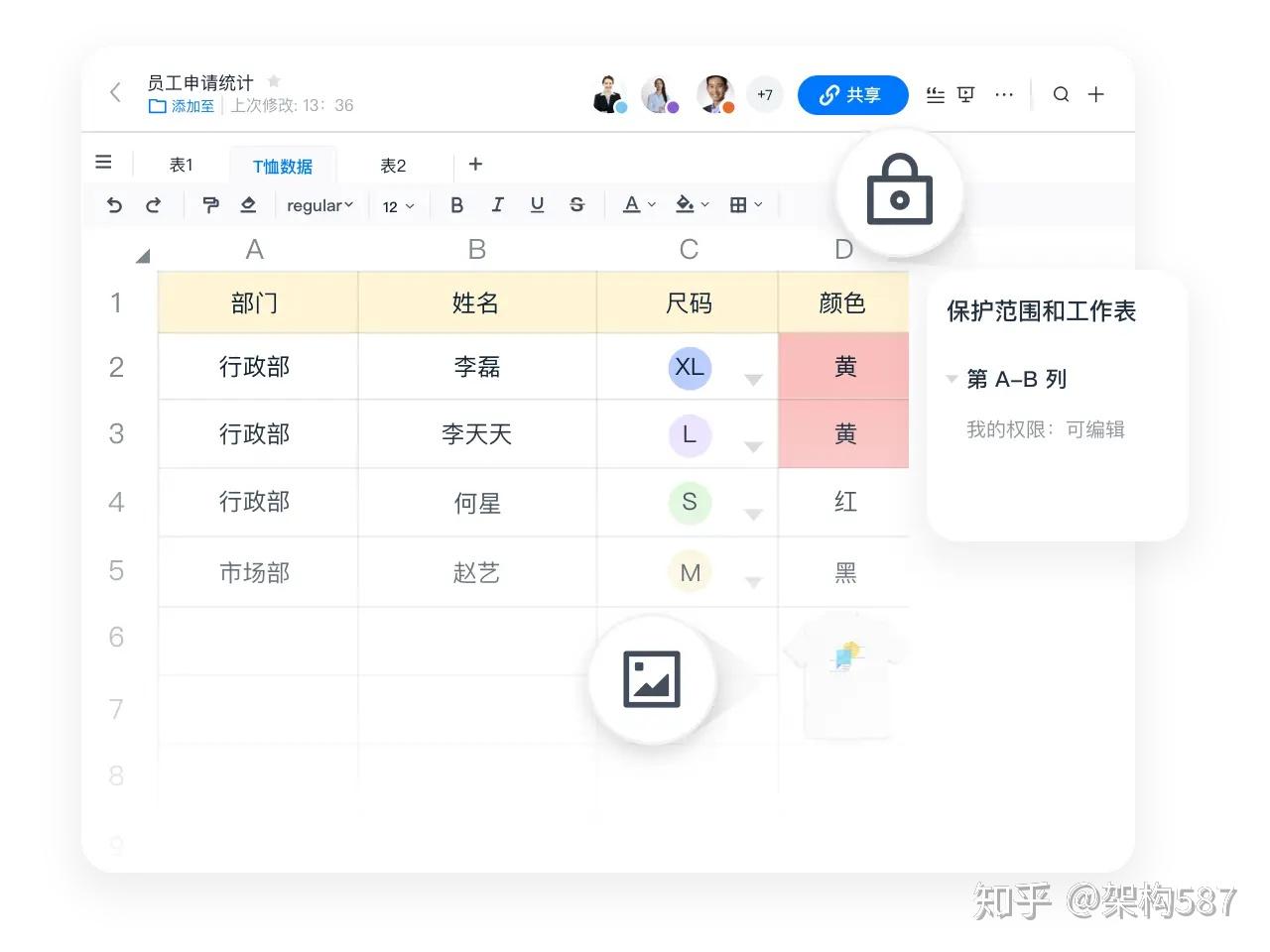Screen dimensions: 1270x952
Task: Select the format painter tool
Action: pyautogui.click(x=210, y=205)
